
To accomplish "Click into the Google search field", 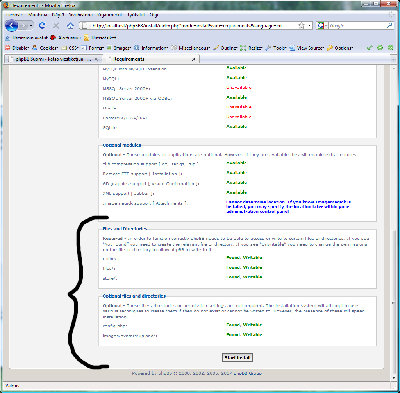I will 357,25.
